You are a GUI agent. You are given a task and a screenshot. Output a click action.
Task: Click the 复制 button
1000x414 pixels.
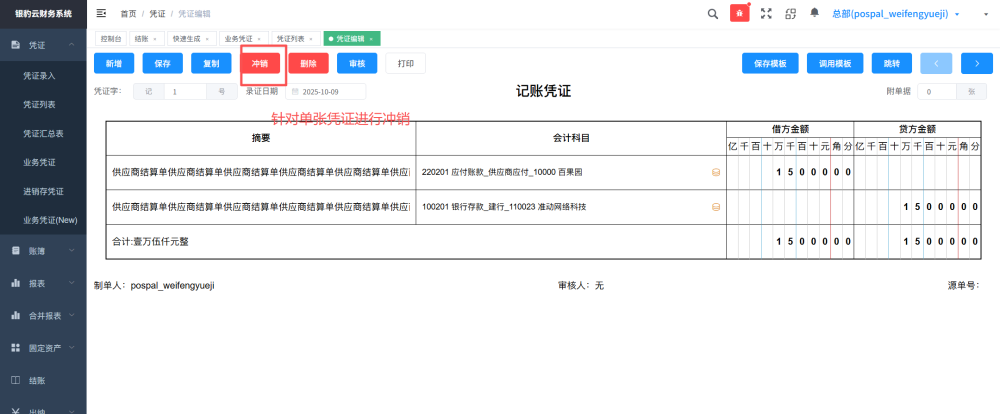[x=211, y=63]
